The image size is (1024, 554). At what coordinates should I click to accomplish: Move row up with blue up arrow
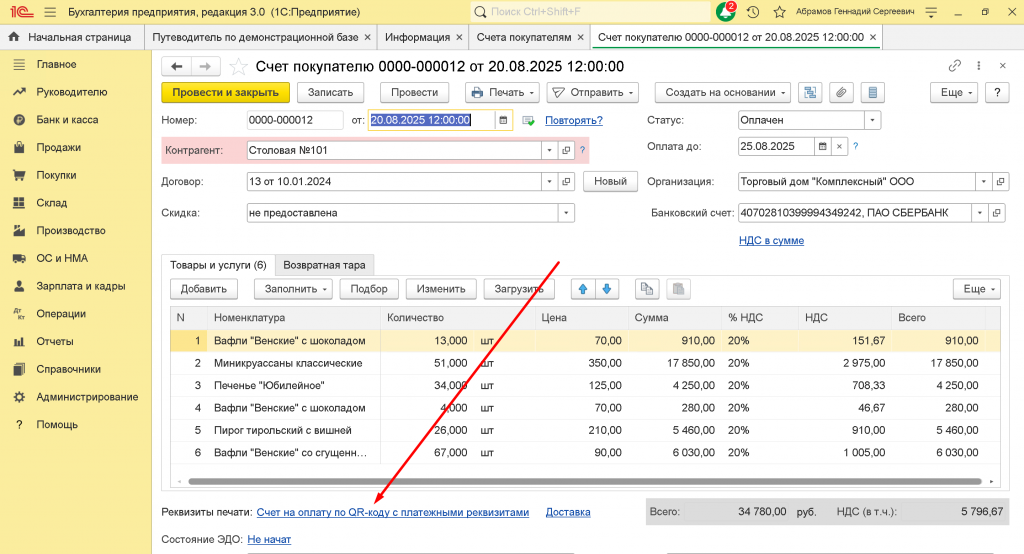point(583,289)
